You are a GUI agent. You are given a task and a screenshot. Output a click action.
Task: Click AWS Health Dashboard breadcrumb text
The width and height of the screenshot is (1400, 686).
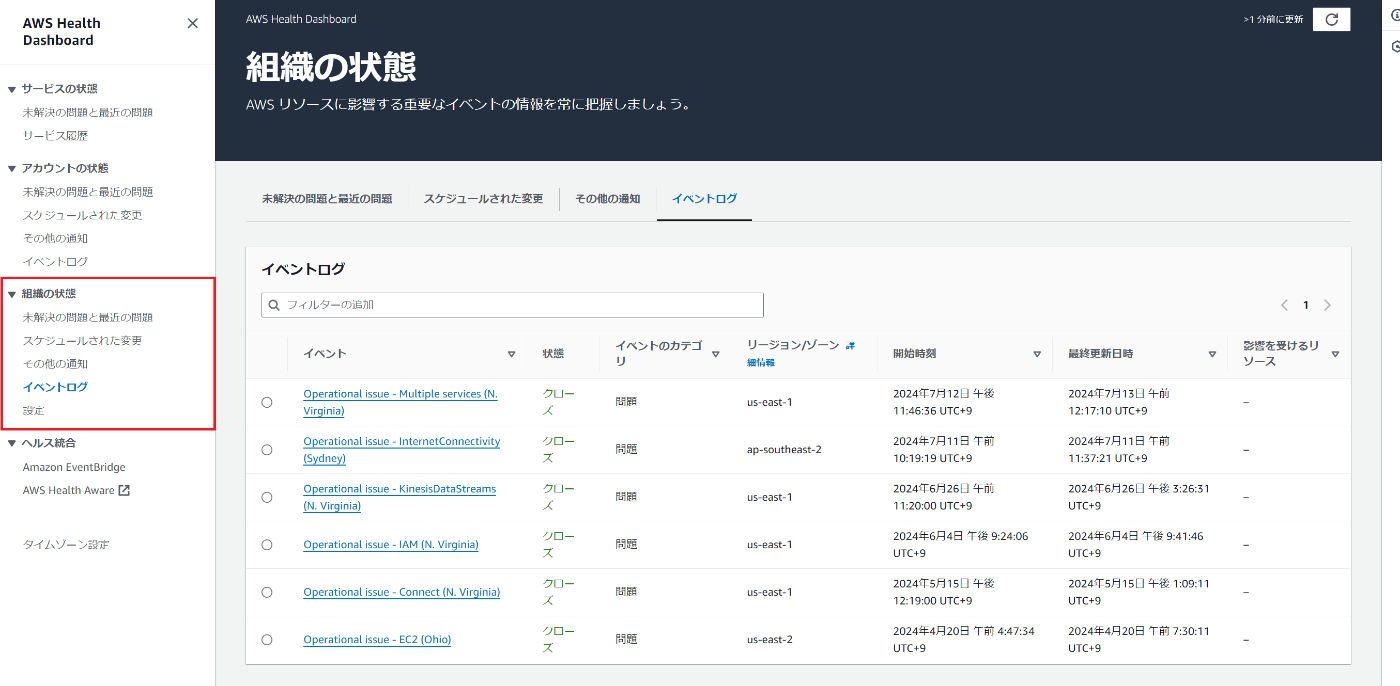pos(301,19)
